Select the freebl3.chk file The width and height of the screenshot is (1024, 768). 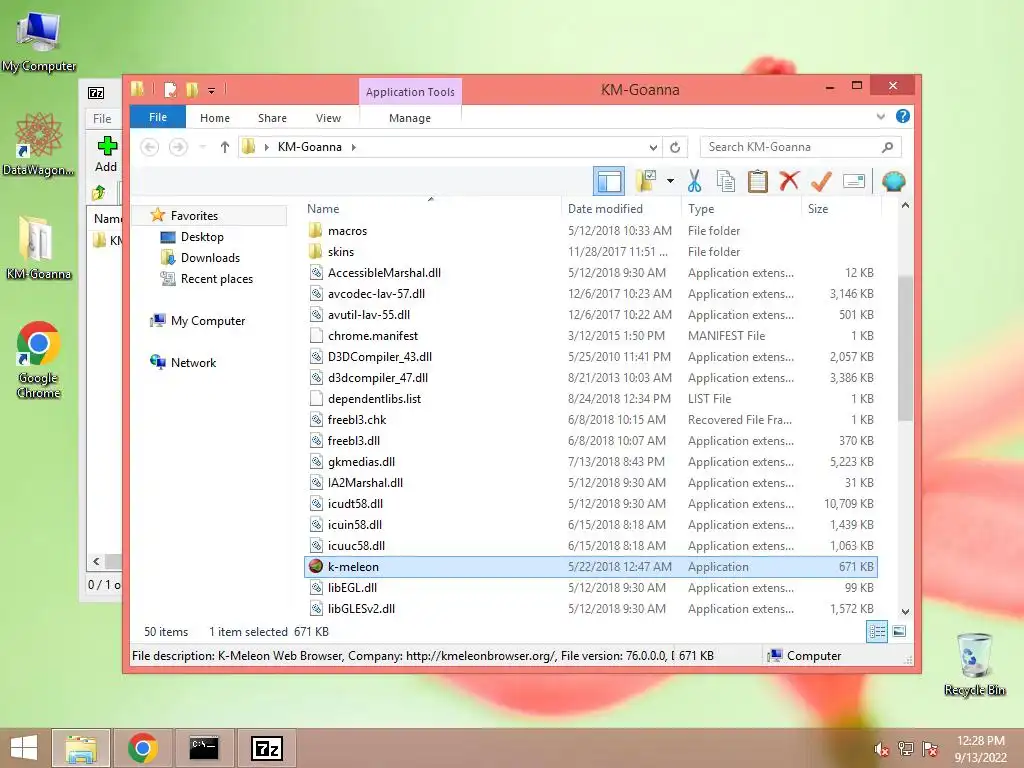coord(590,419)
